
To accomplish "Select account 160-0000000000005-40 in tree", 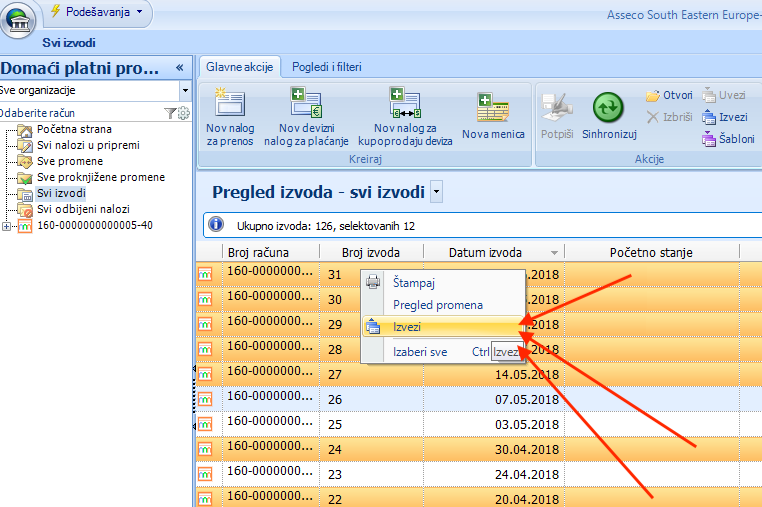I will [x=95, y=226].
